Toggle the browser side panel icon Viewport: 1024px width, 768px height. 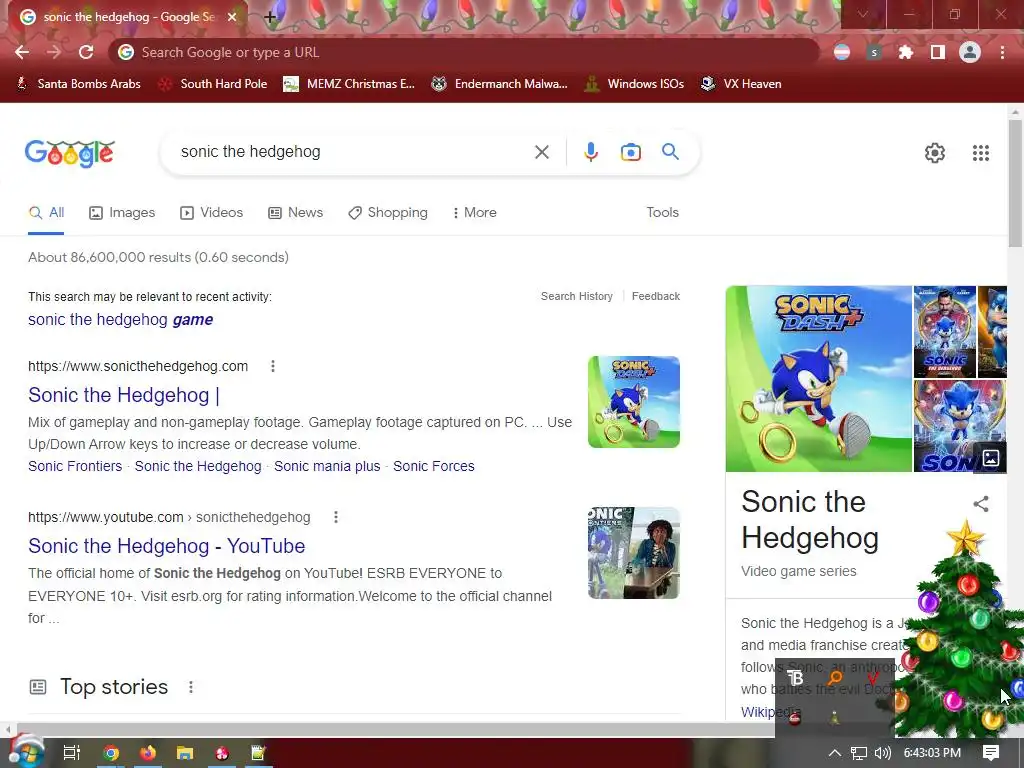pos(938,52)
